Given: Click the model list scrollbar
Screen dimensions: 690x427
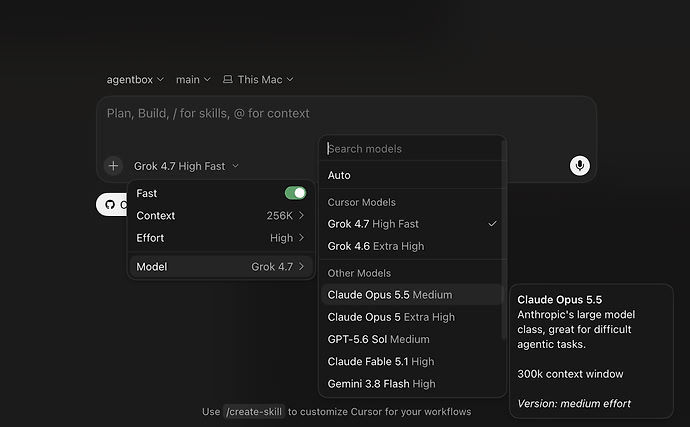Looking at the screenshot, I should 504,240.
